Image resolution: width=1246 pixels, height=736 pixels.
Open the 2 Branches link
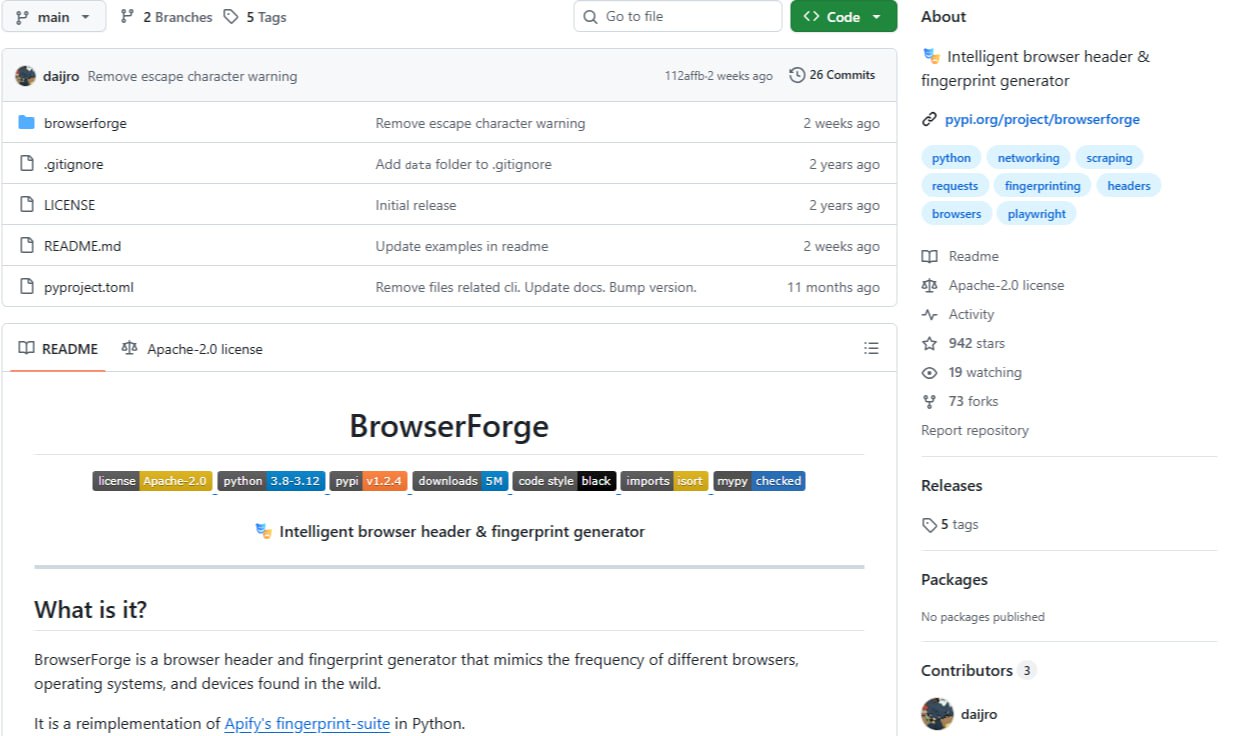166,17
